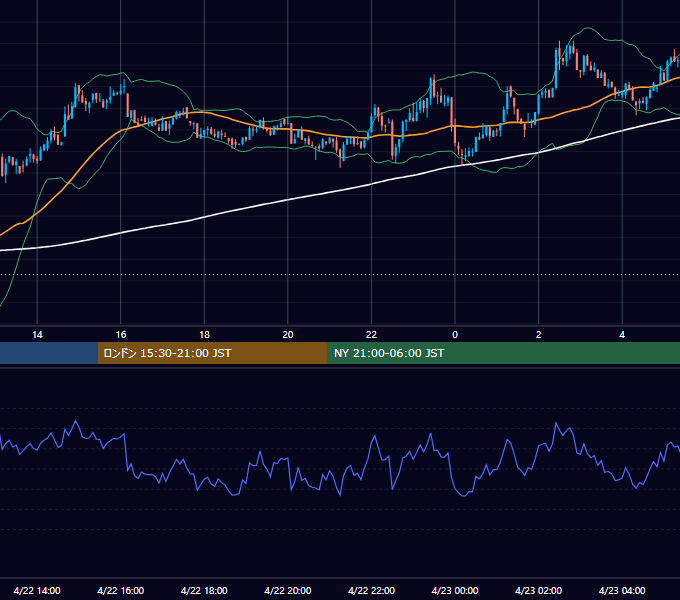Click the 4/22 22:00 timestamp label
Screen dimensions: 680x600
tap(371, 590)
